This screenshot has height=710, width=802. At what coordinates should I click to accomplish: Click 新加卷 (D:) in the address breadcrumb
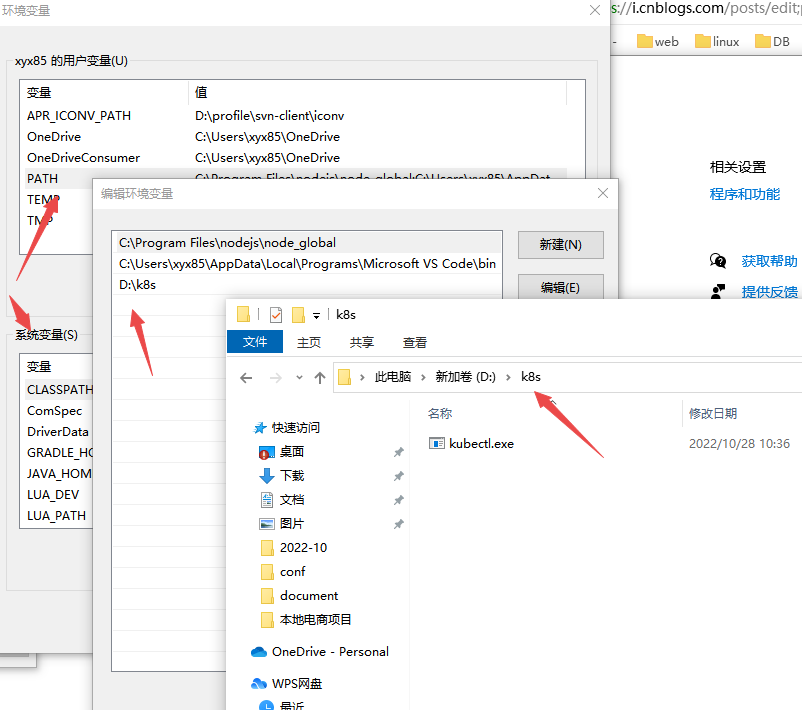tap(465, 377)
